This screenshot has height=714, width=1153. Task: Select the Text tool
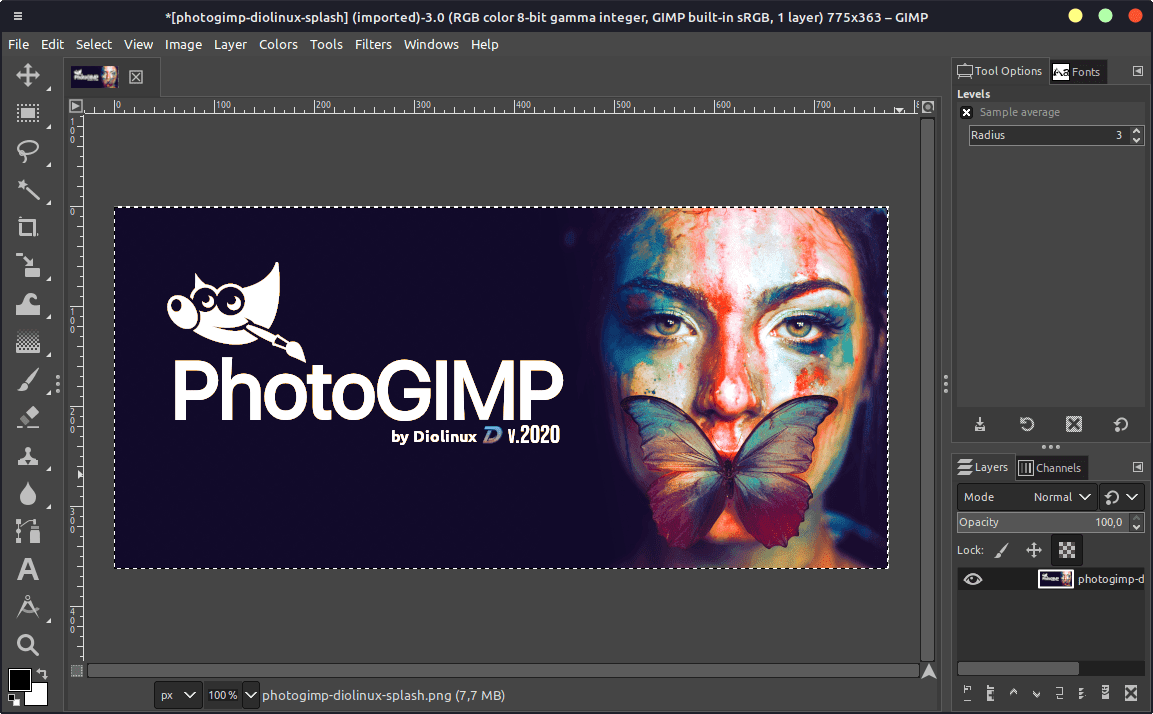(x=28, y=570)
